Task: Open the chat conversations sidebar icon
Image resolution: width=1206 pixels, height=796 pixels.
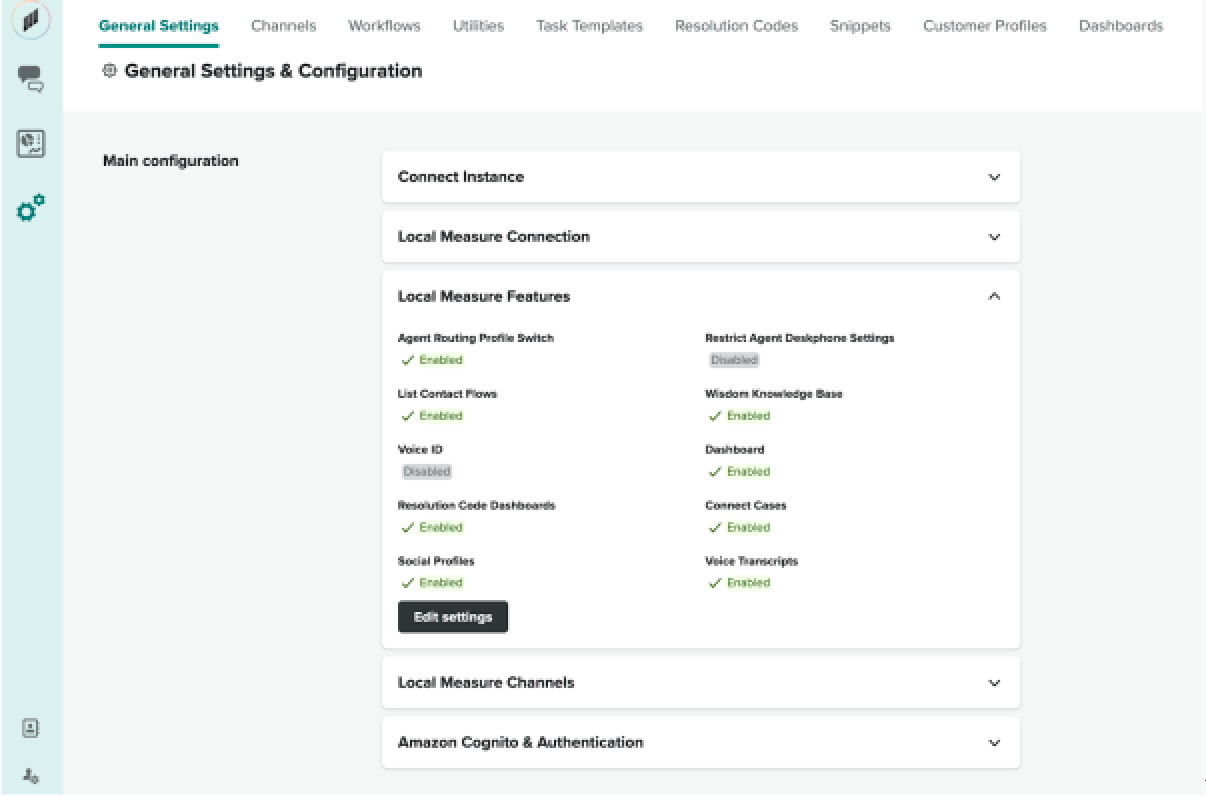Action: [x=31, y=79]
